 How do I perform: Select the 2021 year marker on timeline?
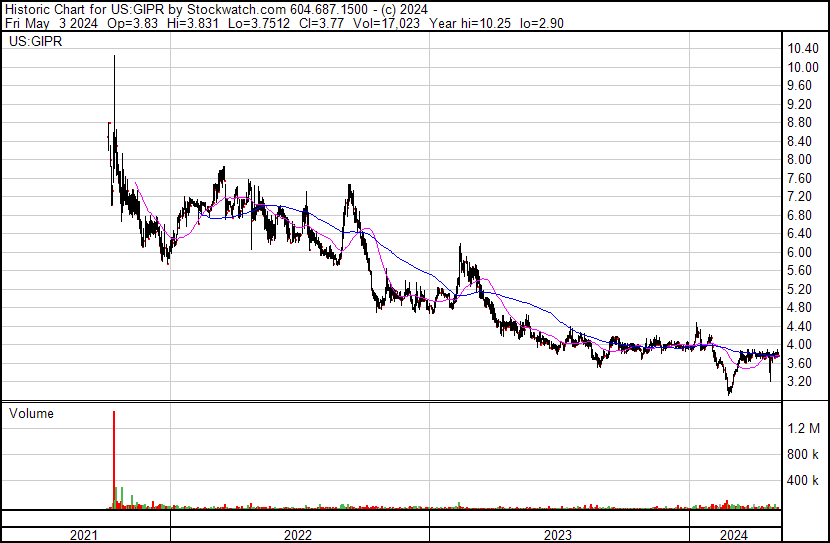(x=85, y=535)
